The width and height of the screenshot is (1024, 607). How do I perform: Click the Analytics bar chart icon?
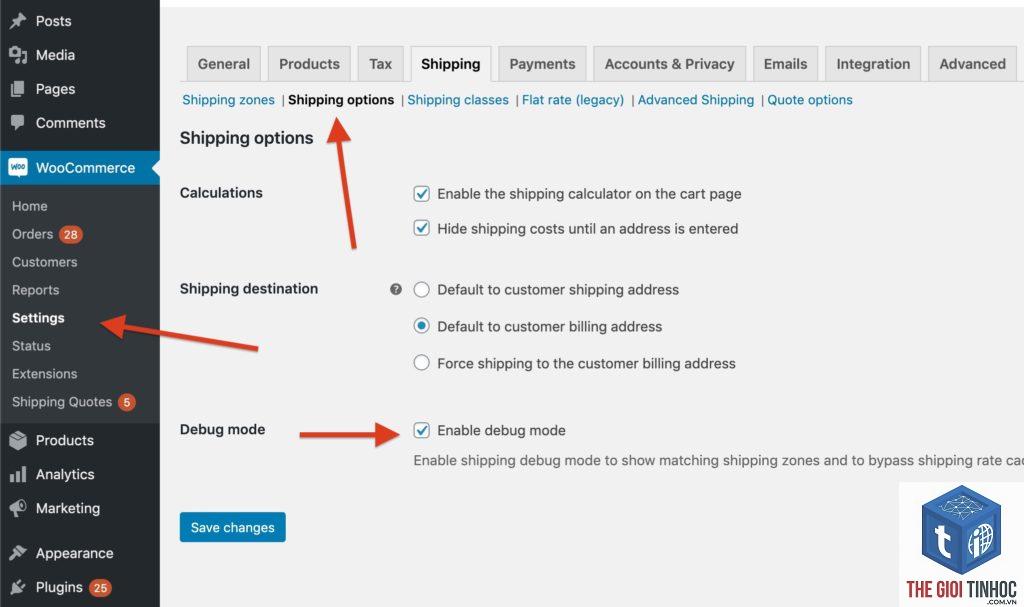(x=18, y=474)
